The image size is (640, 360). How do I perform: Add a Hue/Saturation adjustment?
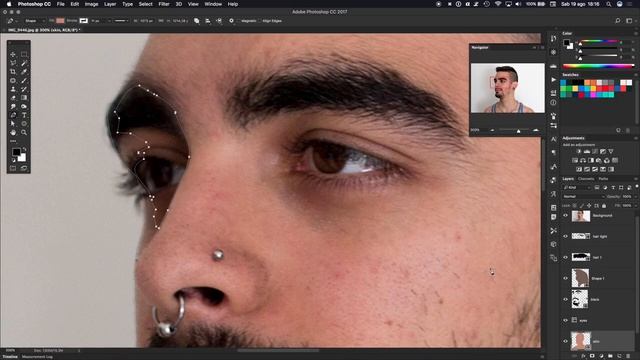click(x=575, y=160)
